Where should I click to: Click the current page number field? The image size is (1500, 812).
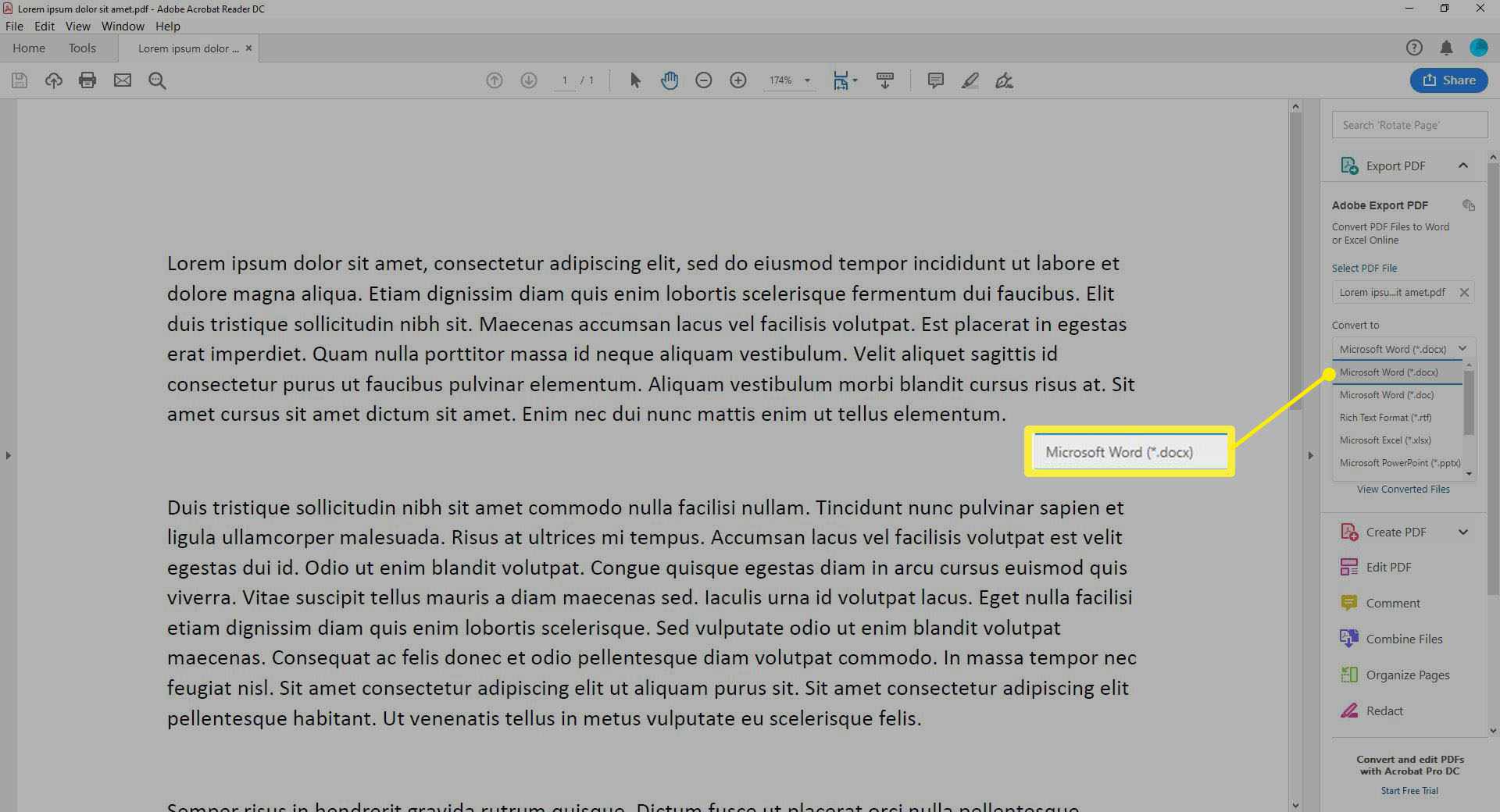565,80
